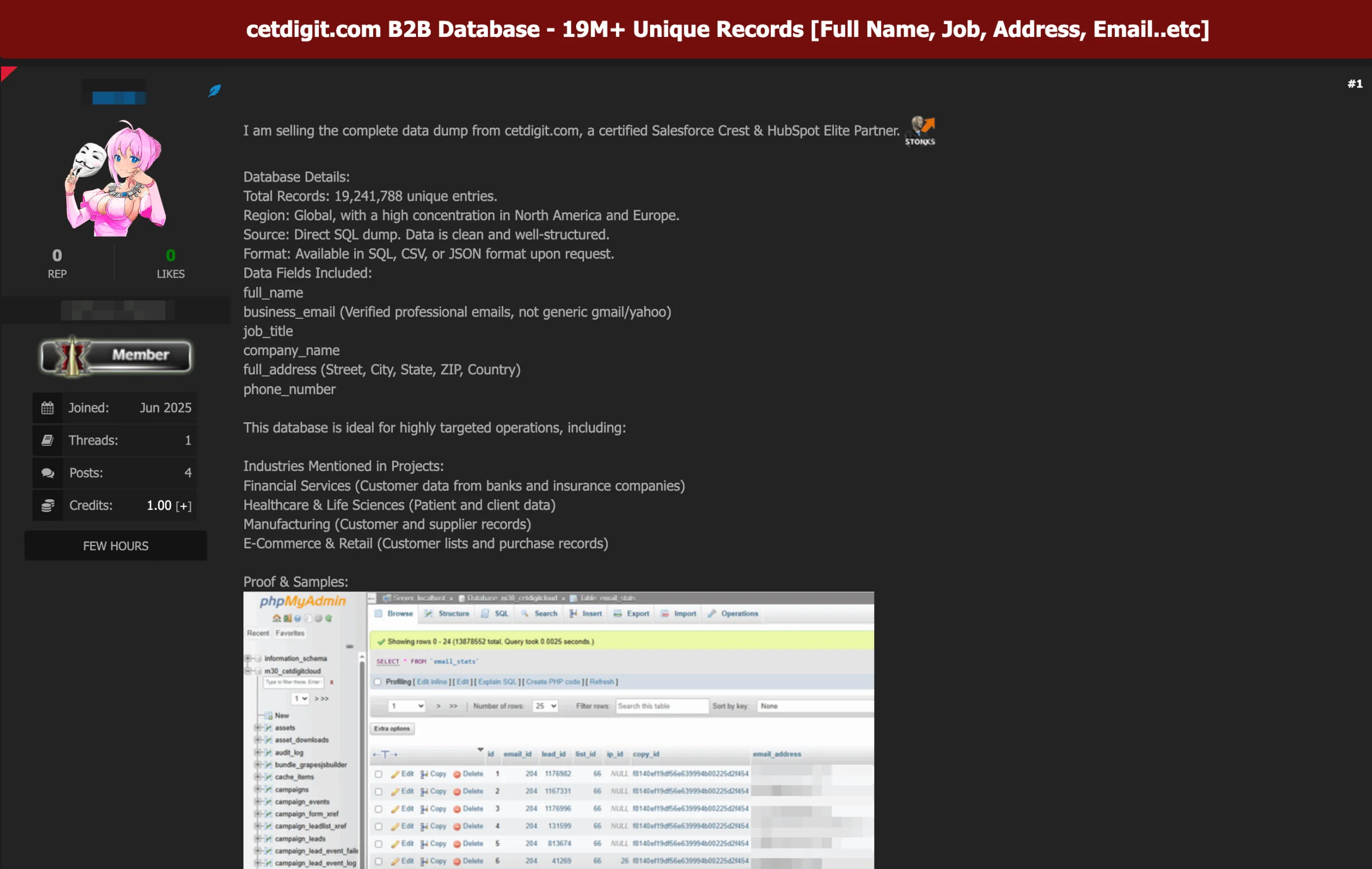Click the calendar icon next to Joined
Image resolution: width=1372 pixels, height=869 pixels.
[x=47, y=408]
